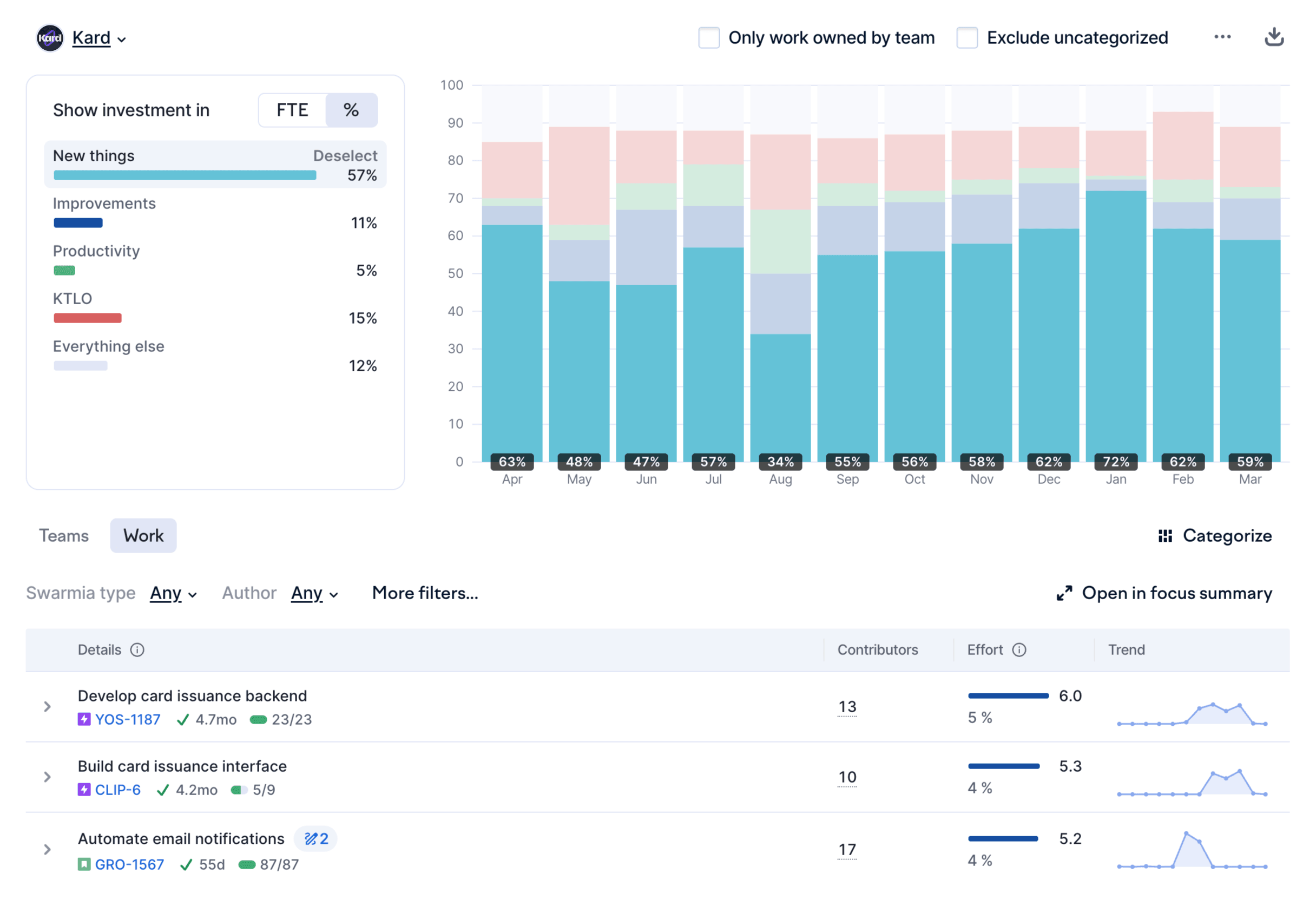Click the download export icon
Image resolution: width=1316 pixels, height=906 pixels.
pos(1273,37)
